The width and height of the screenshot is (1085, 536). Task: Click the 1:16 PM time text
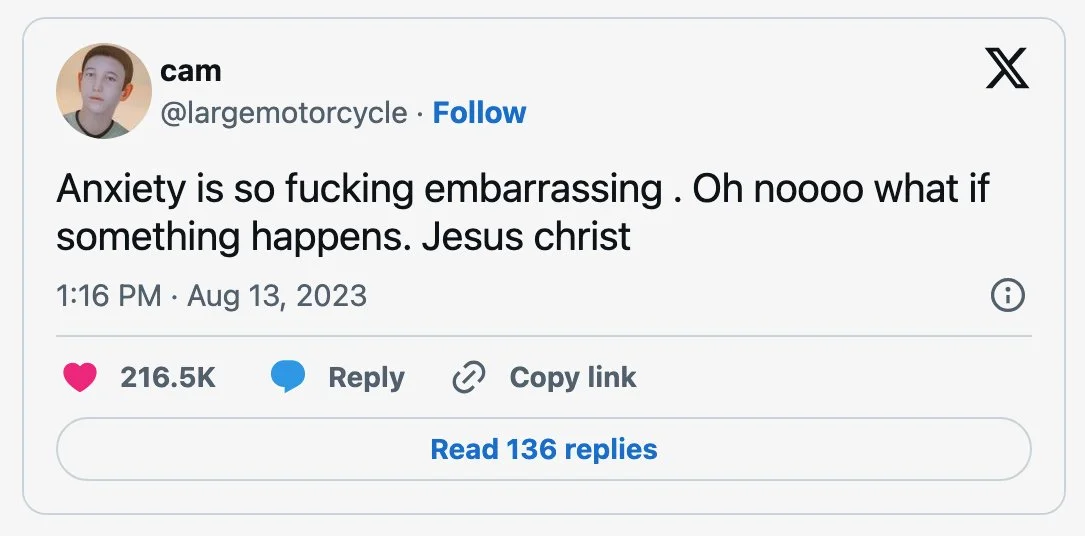[x=107, y=296]
